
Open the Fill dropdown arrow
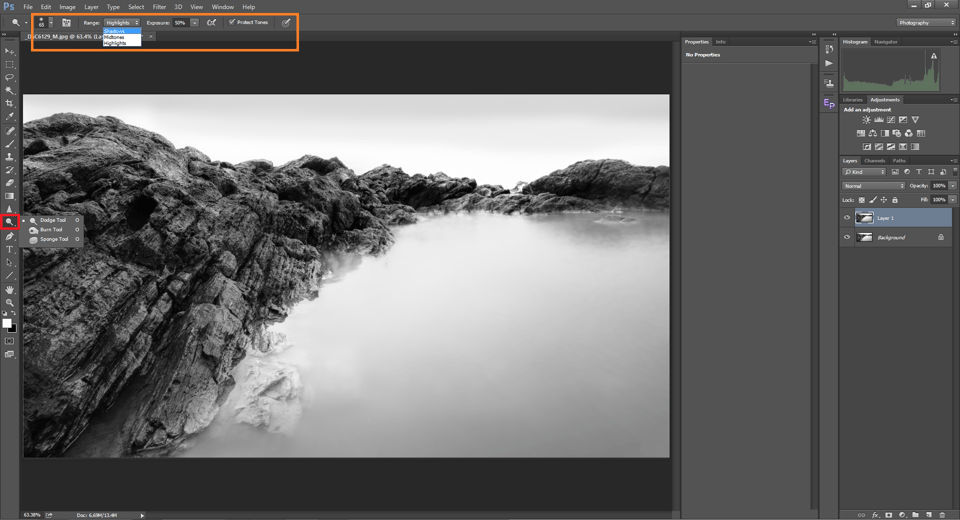point(953,200)
